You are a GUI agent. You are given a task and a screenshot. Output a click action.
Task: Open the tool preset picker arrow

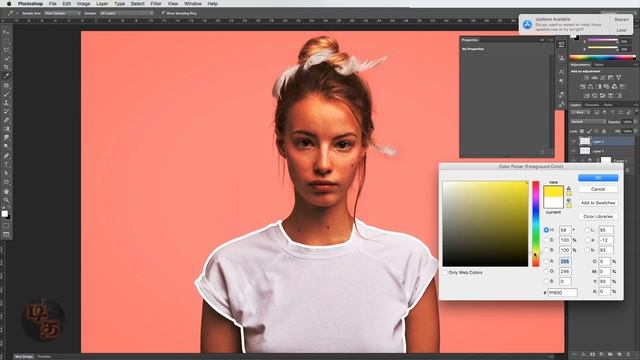[17, 13]
